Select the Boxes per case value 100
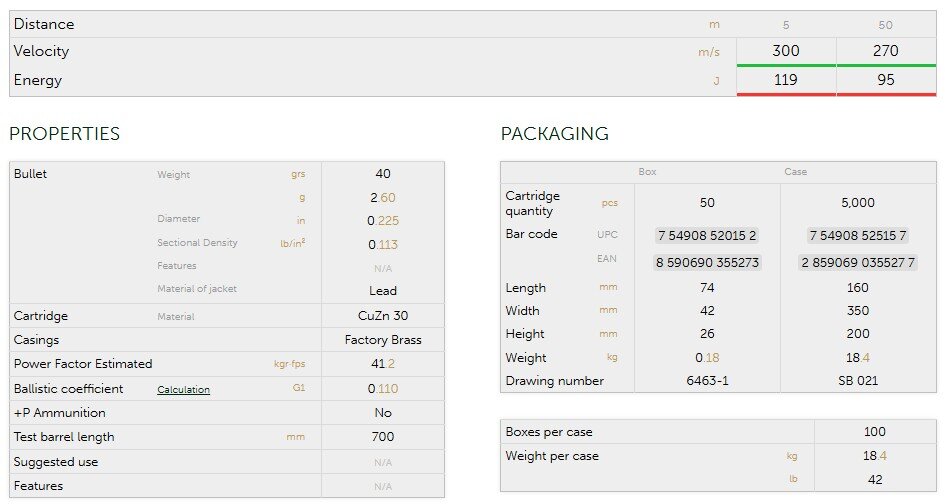This screenshot has height=504, width=945. coord(875,432)
